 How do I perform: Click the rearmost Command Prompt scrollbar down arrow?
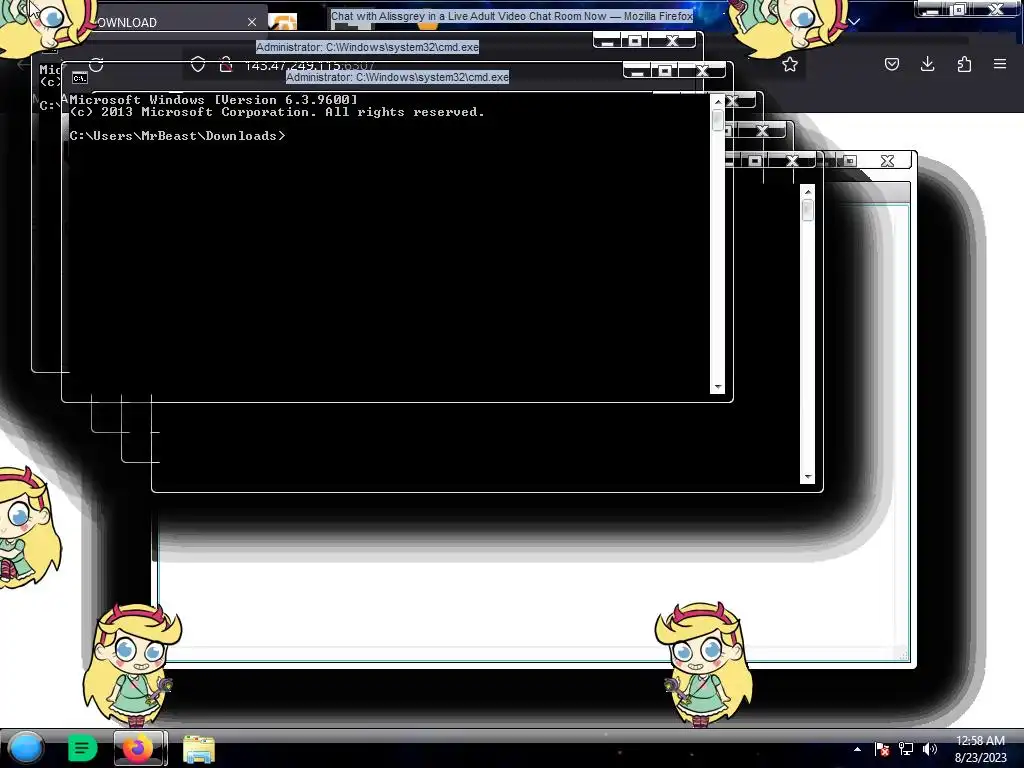808,477
